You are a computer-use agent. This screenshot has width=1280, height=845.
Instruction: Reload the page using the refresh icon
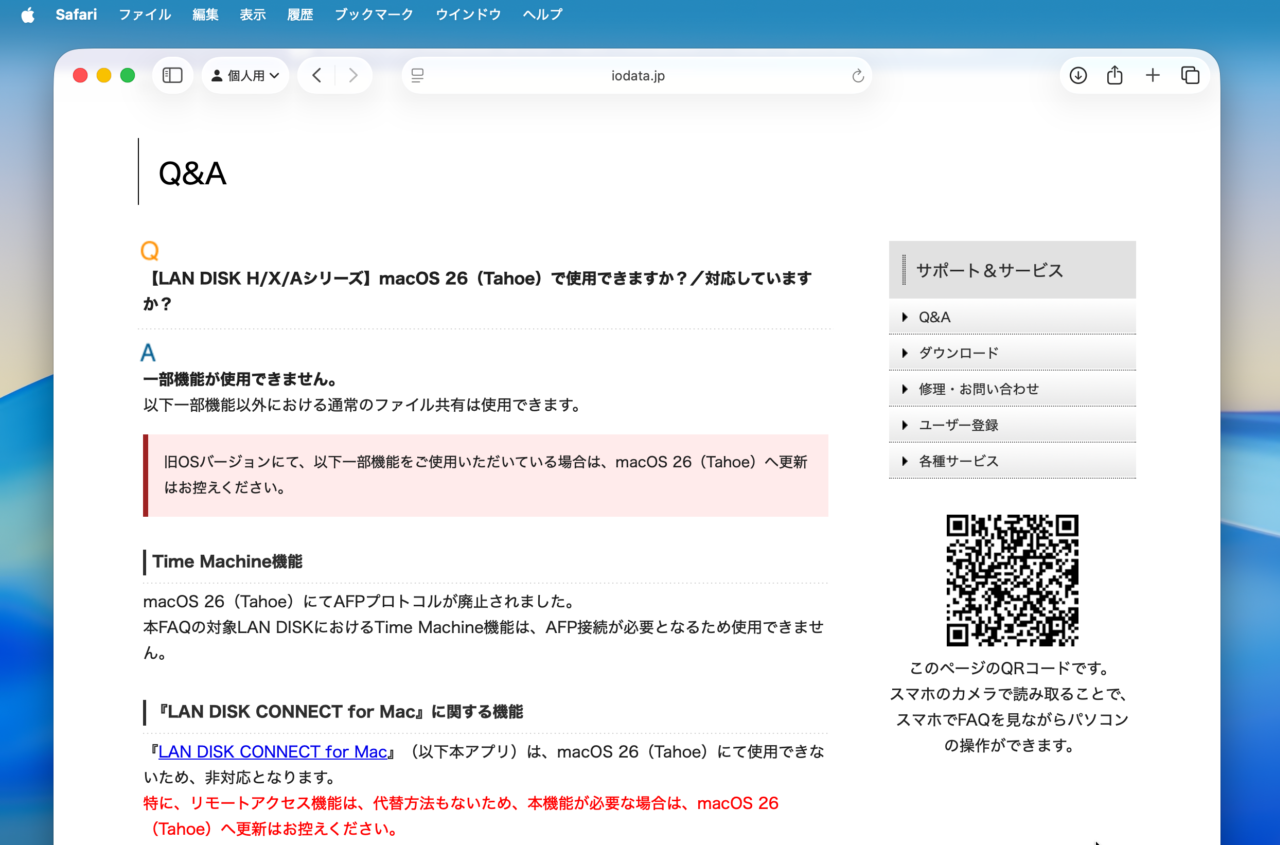857,75
